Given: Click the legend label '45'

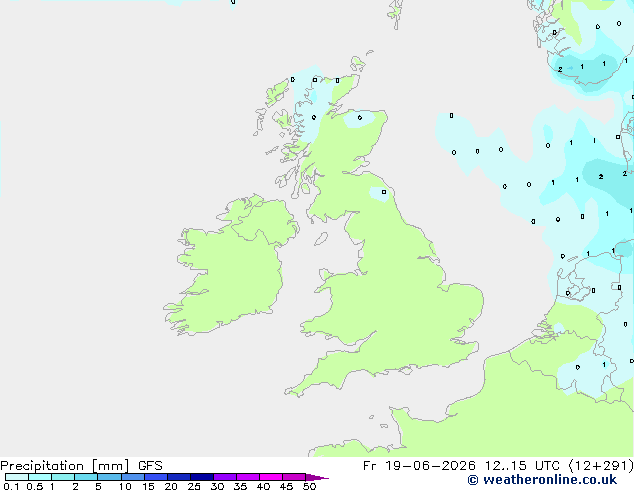Looking at the screenshot, I should coord(286,486).
